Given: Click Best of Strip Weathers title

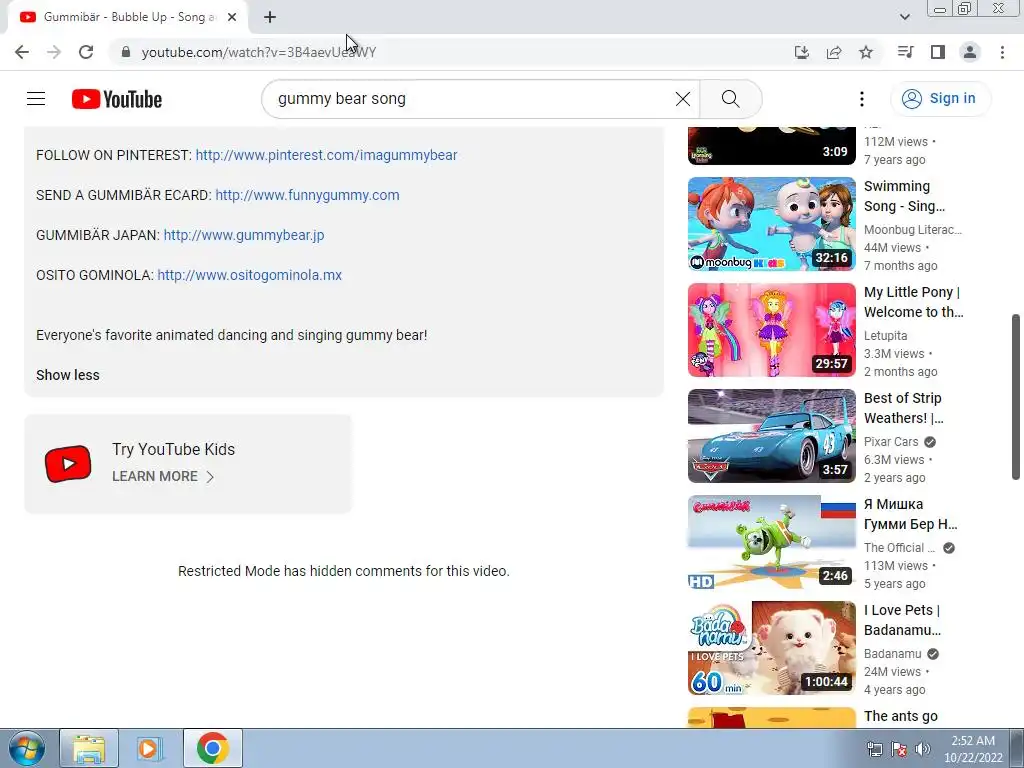Looking at the screenshot, I should [904, 408].
